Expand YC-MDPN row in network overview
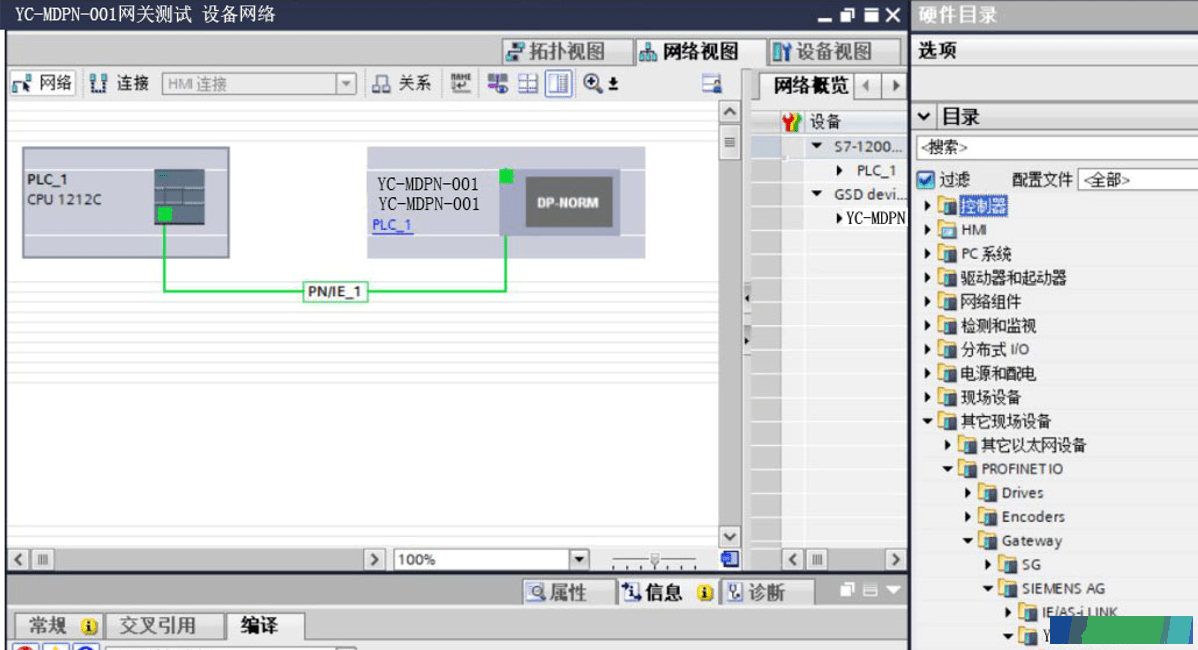Screen dimensions: 1198x650 coord(839,218)
